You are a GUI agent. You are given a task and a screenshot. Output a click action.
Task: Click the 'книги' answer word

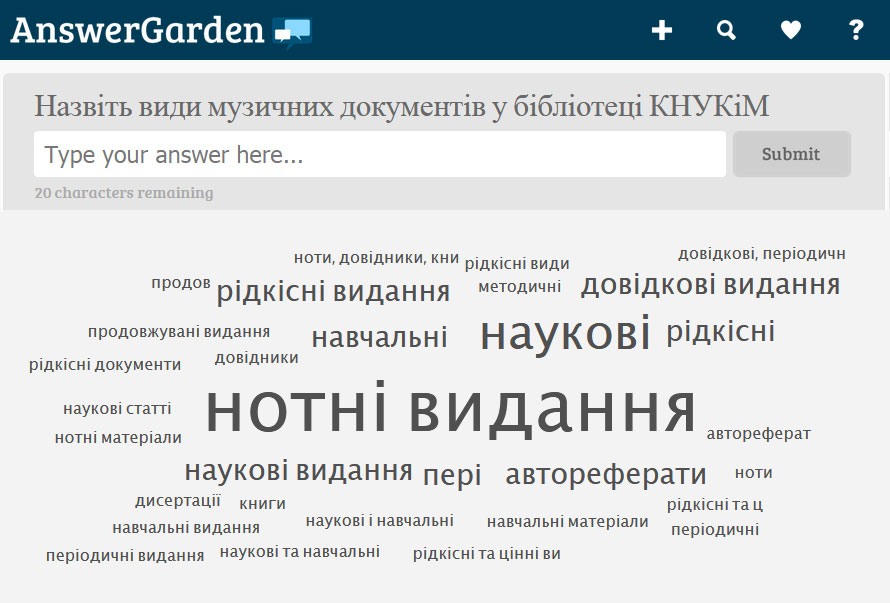click(x=262, y=504)
